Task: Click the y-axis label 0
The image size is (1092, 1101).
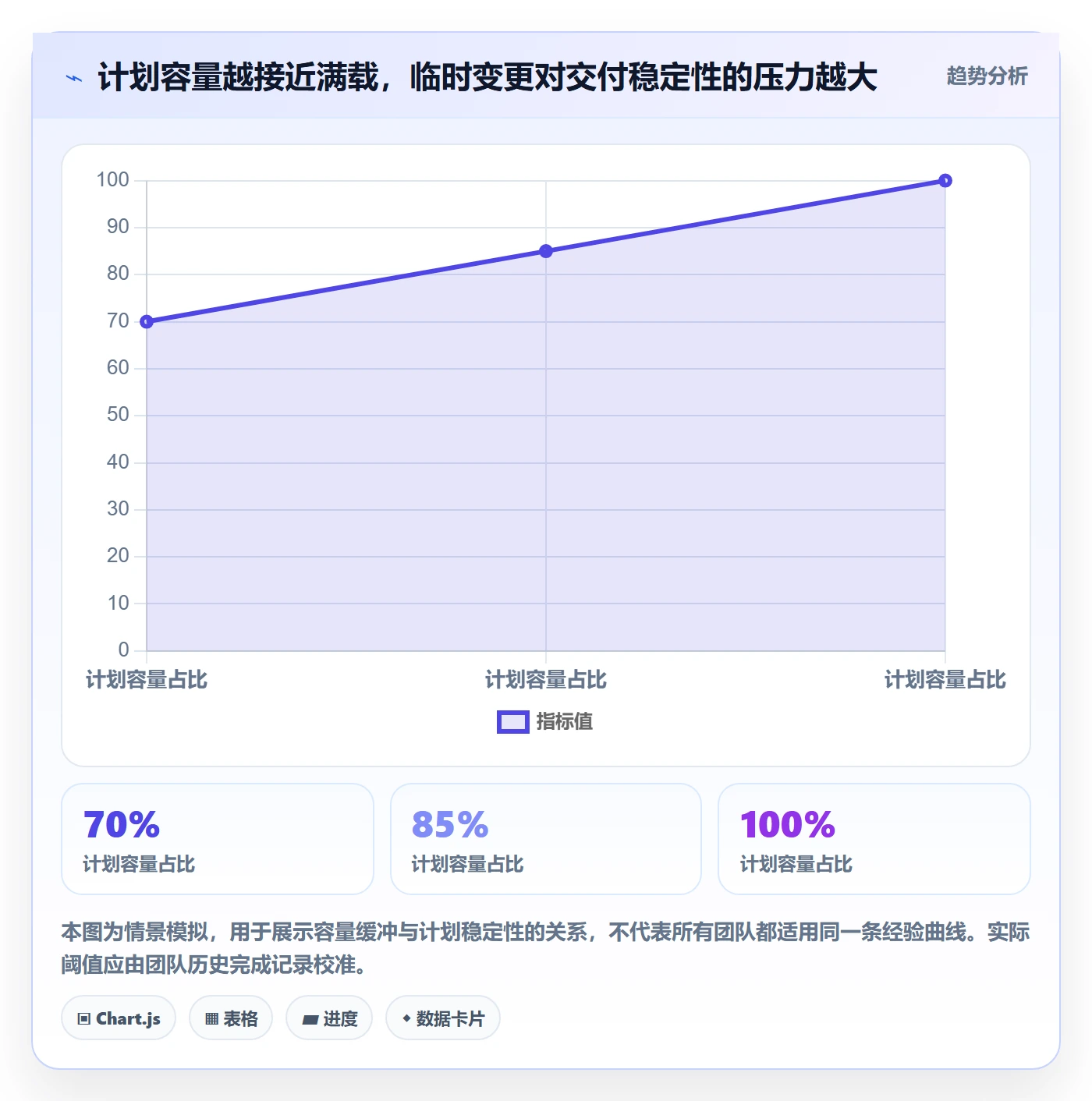Action: tap(123, 650)
